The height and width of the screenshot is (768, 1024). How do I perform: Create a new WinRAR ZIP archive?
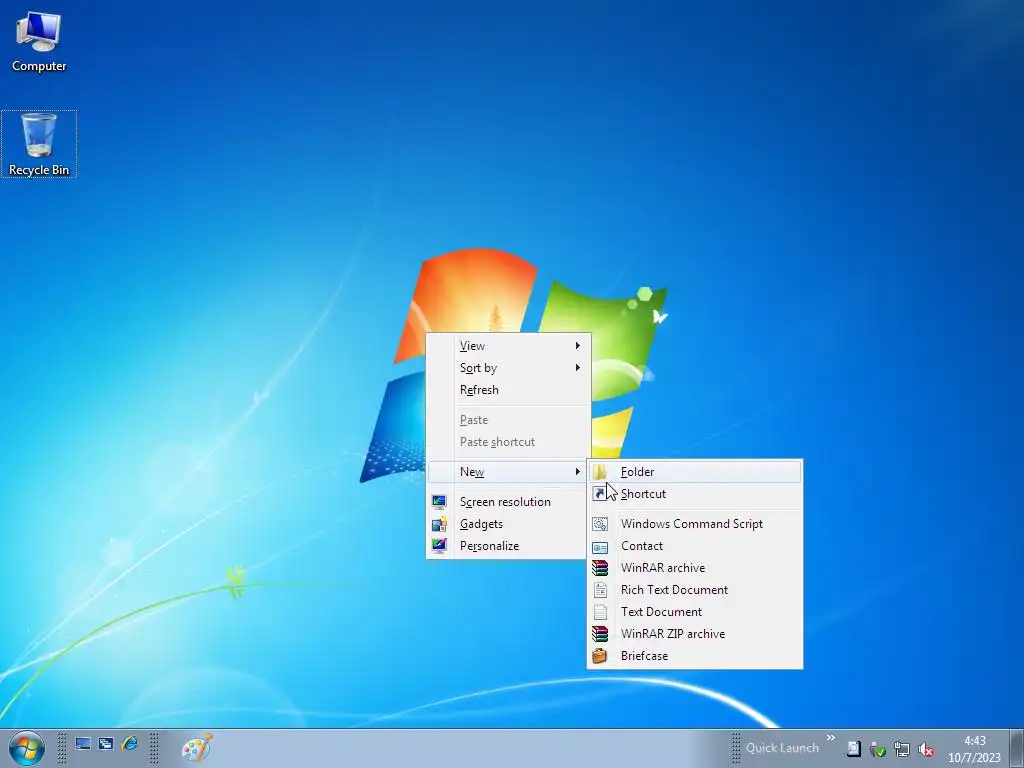click(695, 634)
